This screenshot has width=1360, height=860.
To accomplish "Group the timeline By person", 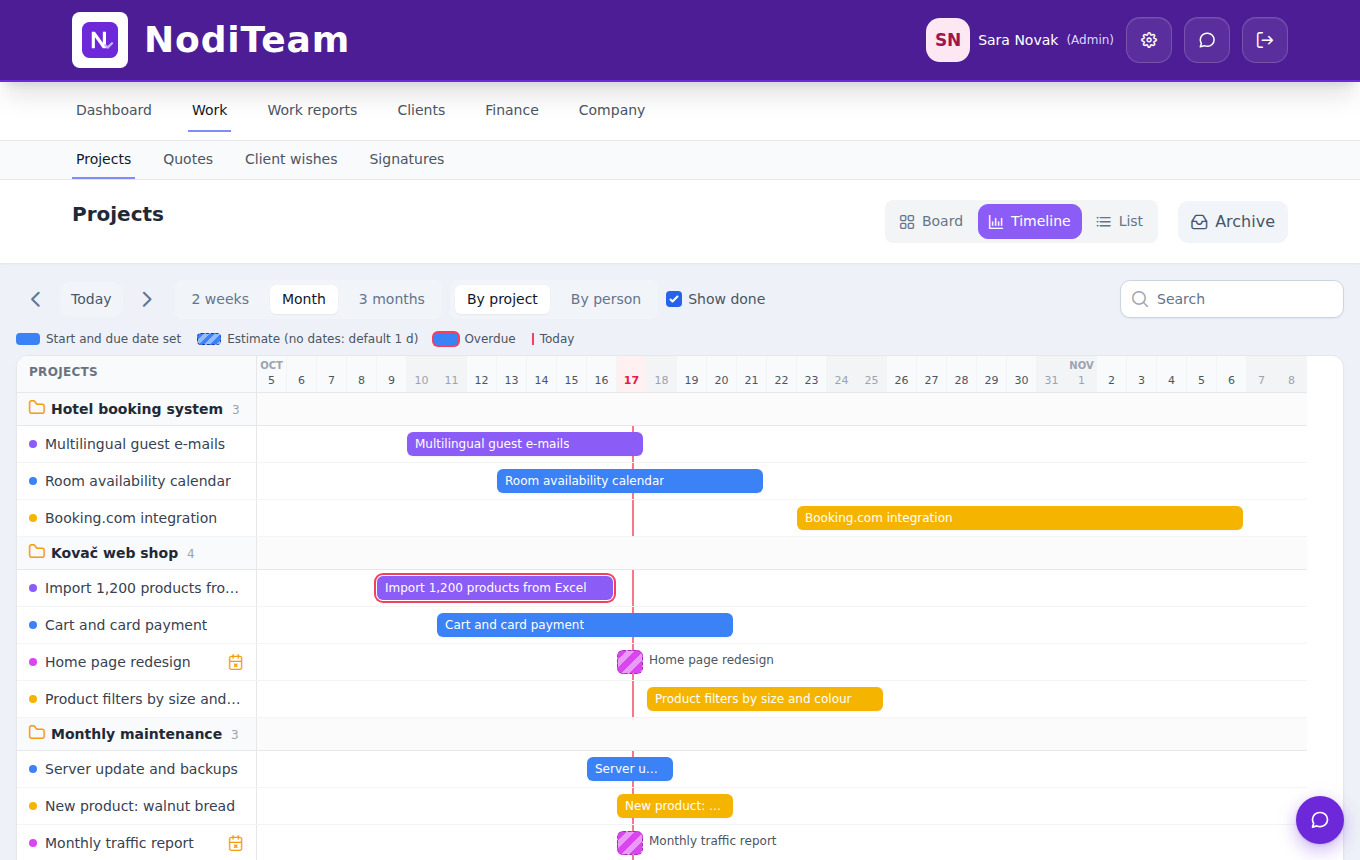I will [x=606, y=299].
